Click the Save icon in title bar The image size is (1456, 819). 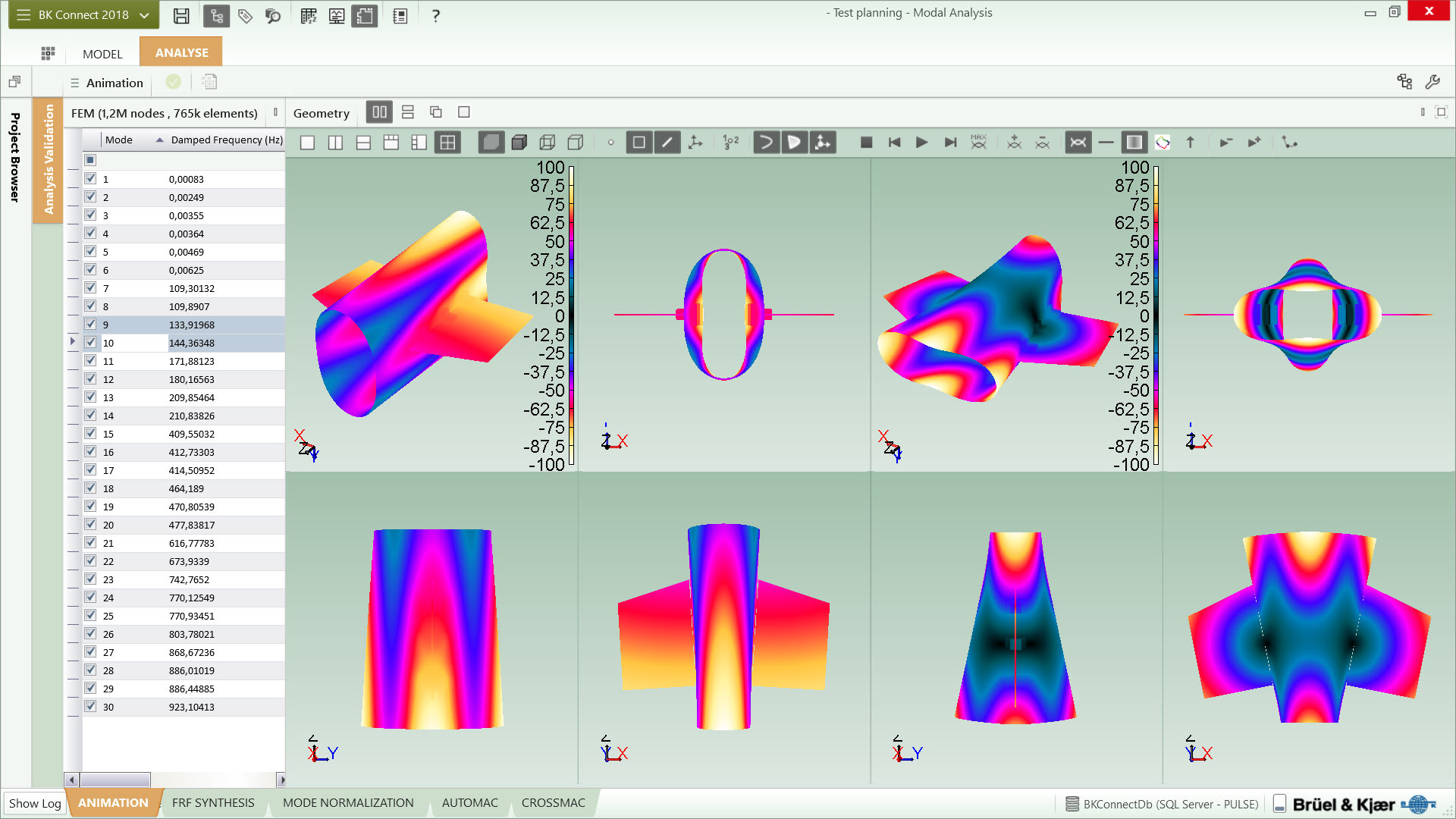181,15
